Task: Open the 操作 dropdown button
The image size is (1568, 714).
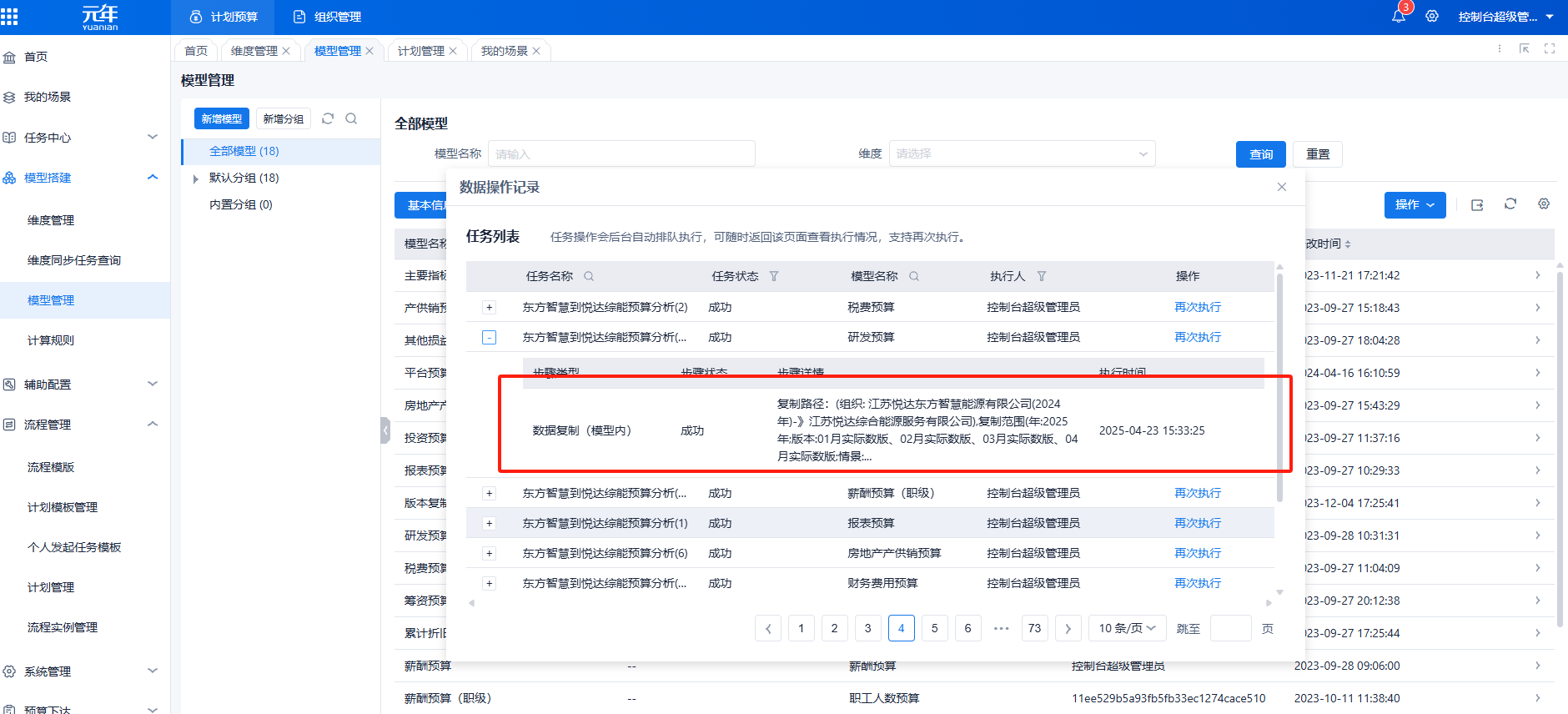Action: pos(1415,204)
